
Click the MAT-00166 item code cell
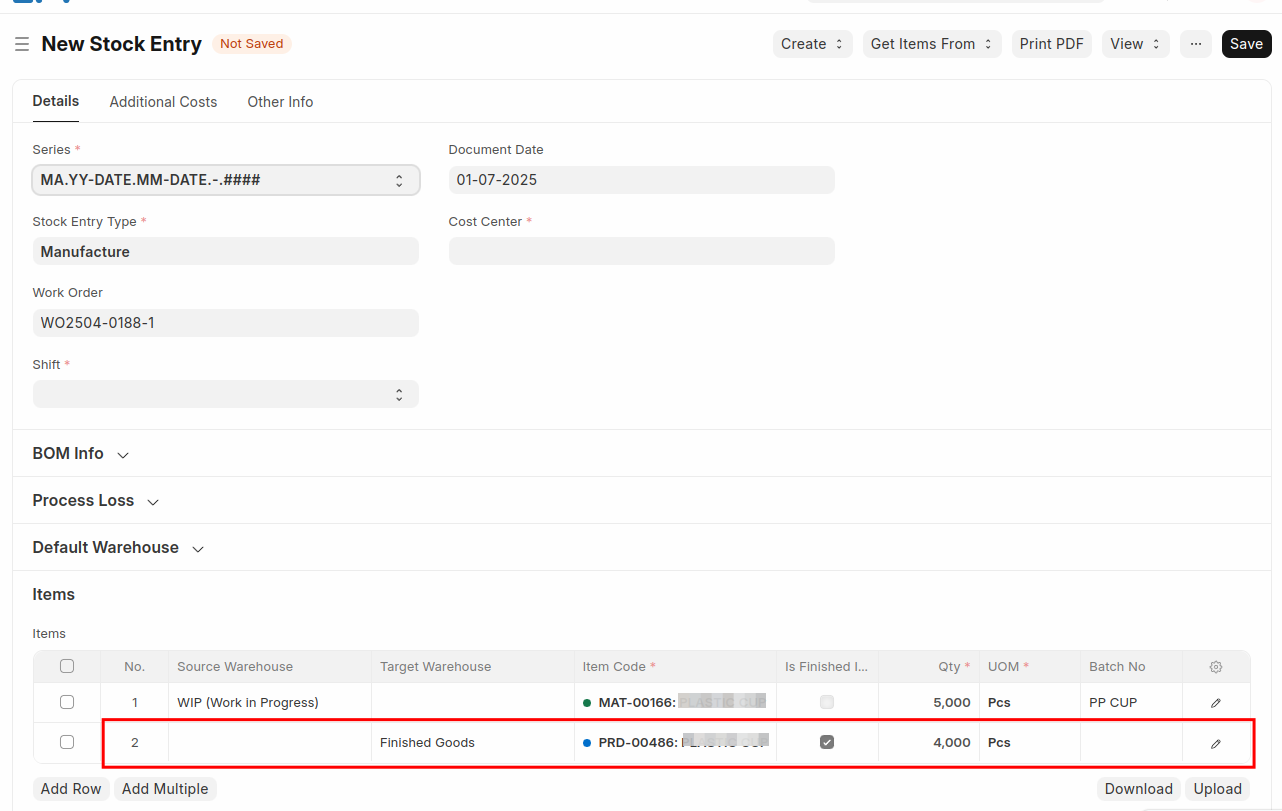coord(676,703)
